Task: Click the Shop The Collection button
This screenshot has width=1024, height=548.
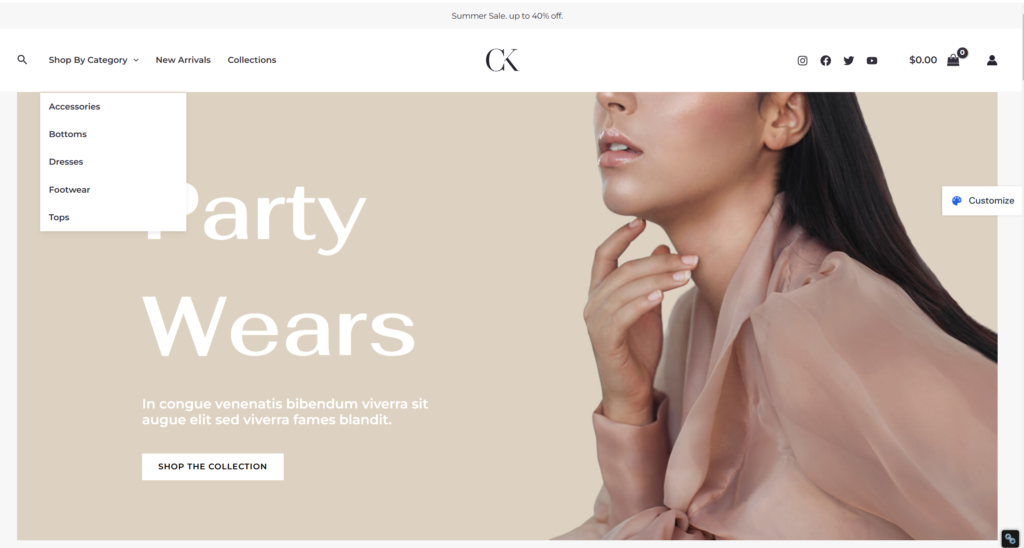Action: click(x=213, y=466)
